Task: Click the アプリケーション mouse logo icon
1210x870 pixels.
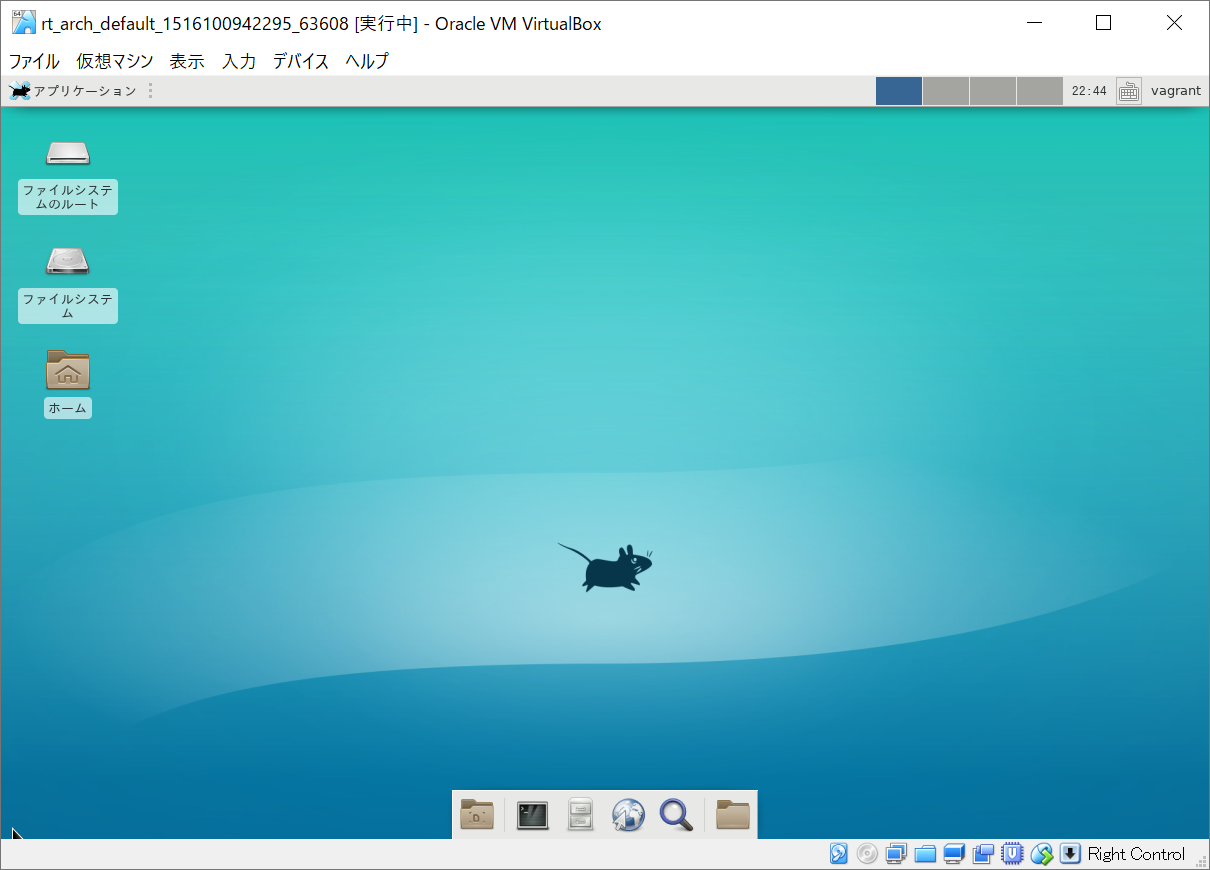Action: pos(19,91)
